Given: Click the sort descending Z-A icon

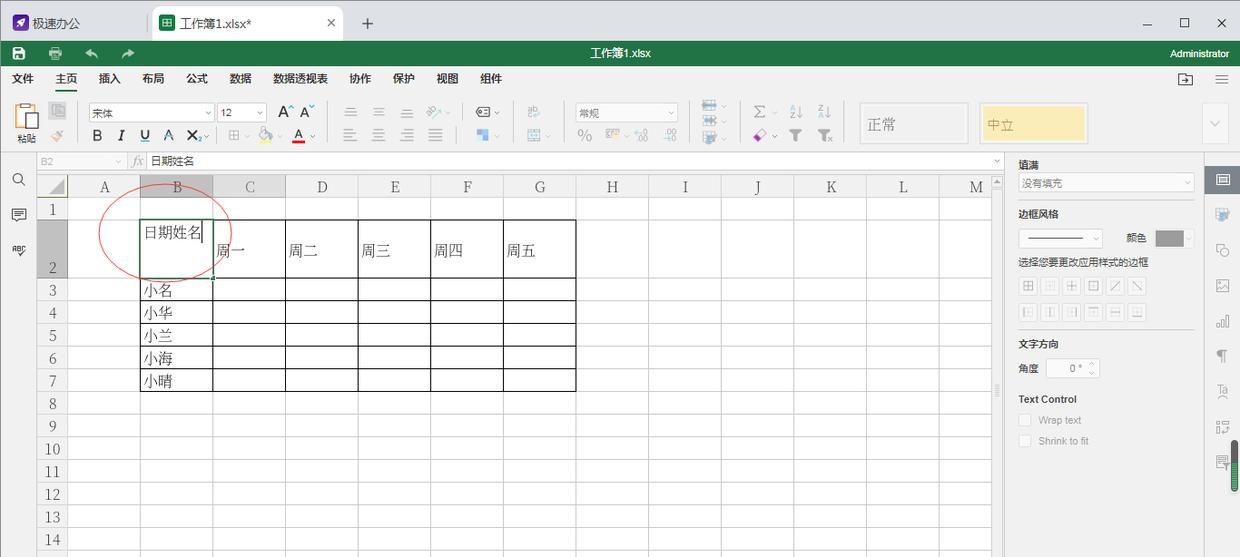Looking at the screenshot, I should click(824, 112).
